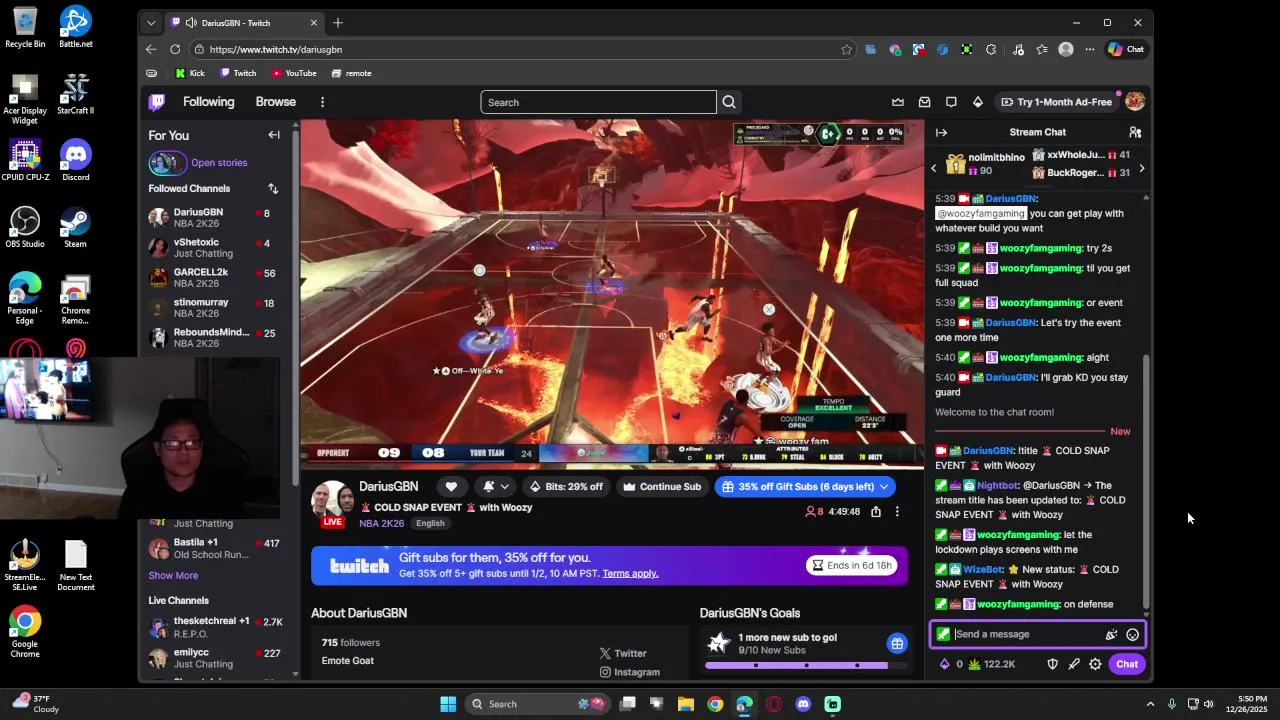Open the remote bookmark folder
Viewport: 1280px width, 720px height.
tap(351, 73)
